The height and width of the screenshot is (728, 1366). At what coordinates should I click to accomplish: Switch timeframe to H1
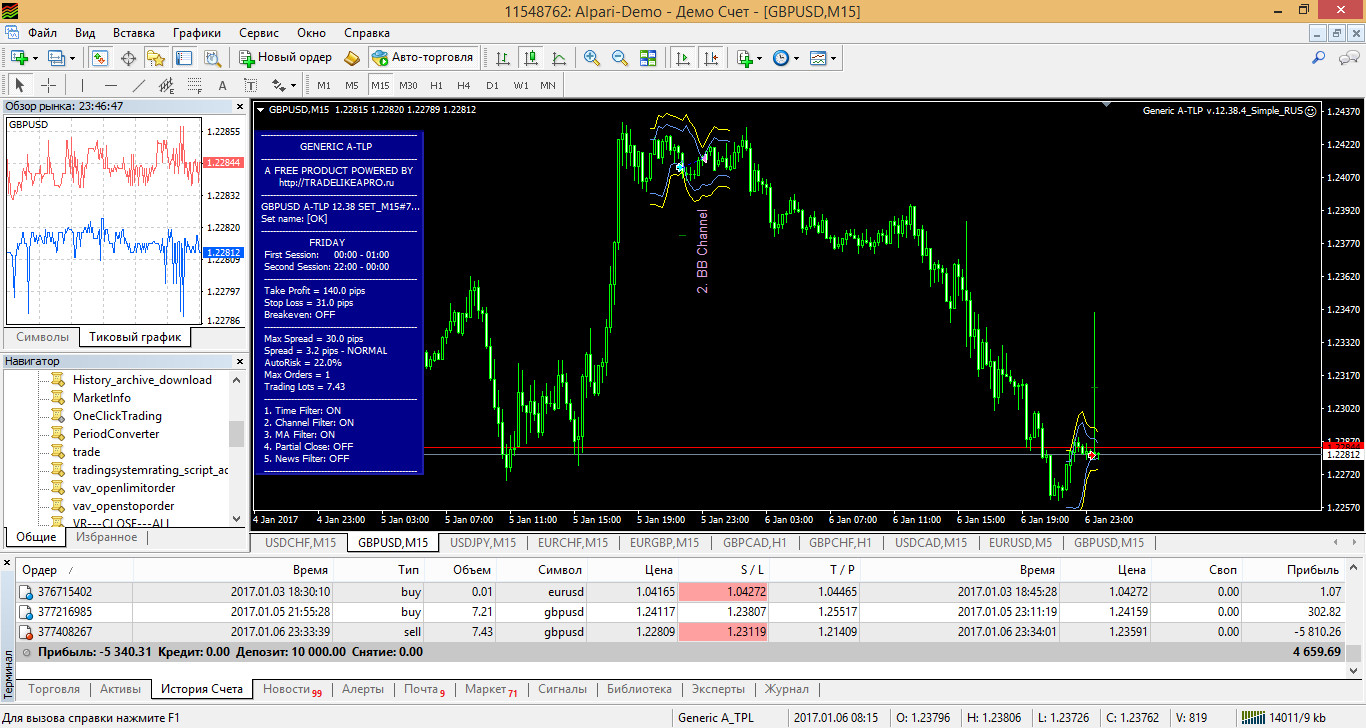pyautogui.click(x=435, y=85)
